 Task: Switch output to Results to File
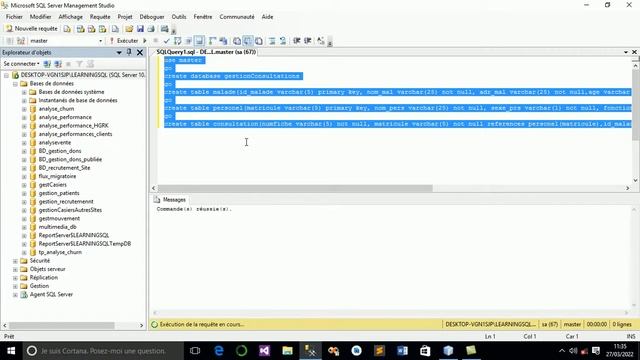pos(259,41)
